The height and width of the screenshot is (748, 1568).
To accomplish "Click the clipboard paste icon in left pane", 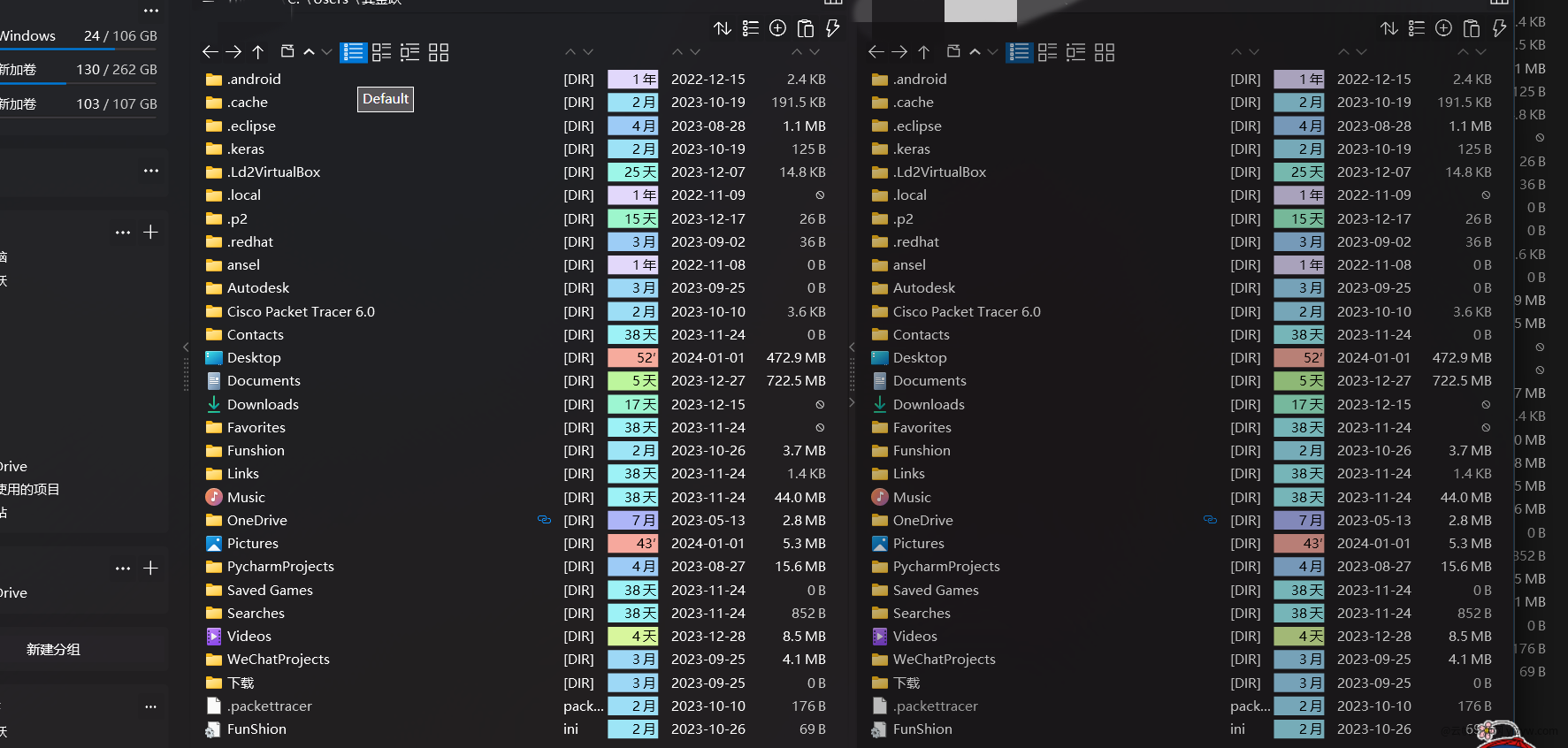I will 806,28.
